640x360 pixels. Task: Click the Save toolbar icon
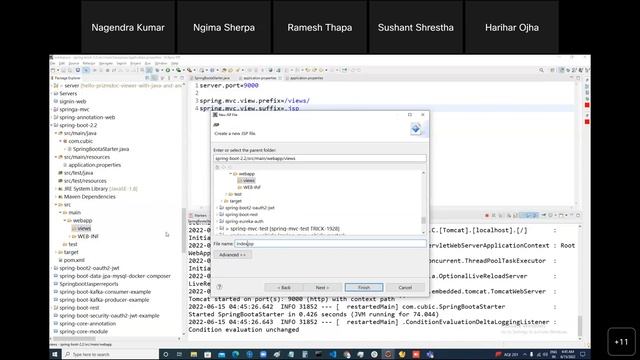coord(63,70)
